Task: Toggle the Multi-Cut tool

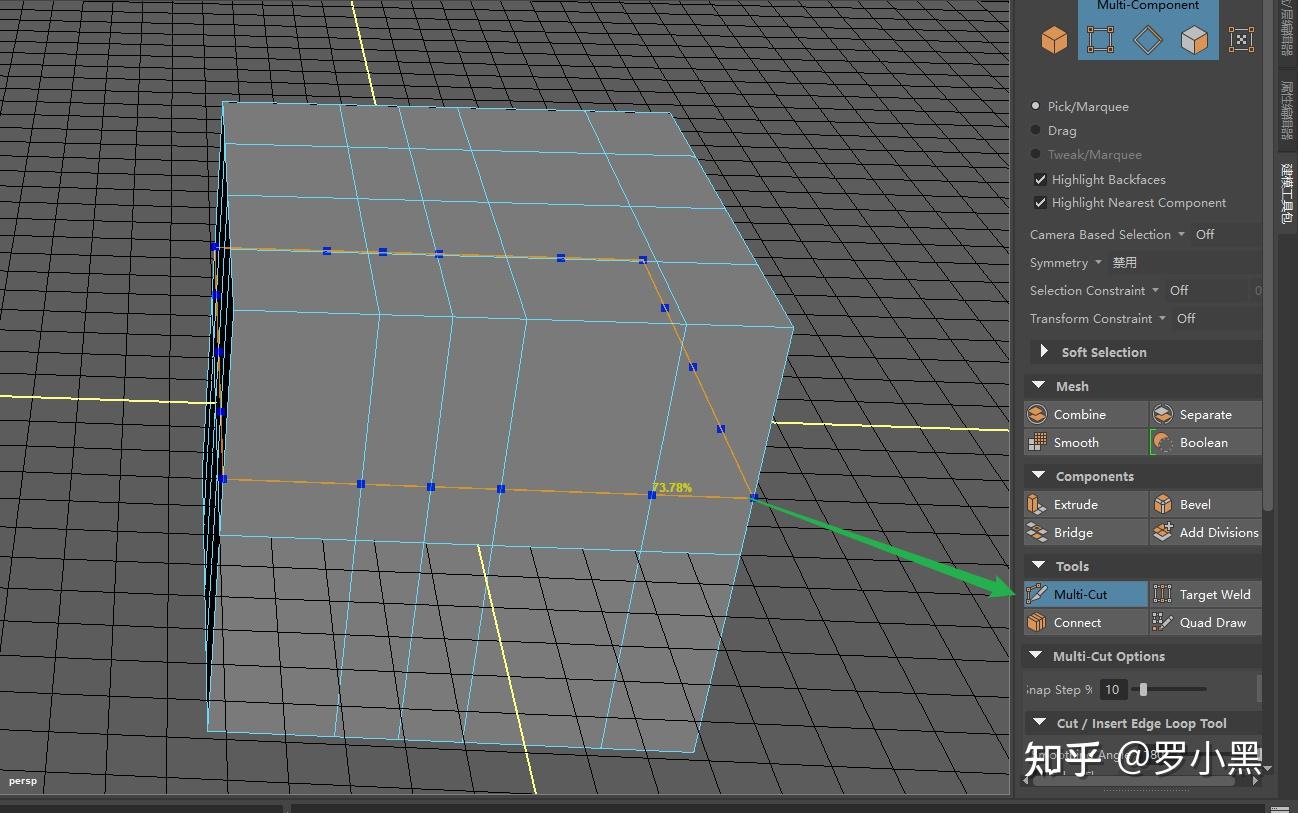Action: coord(1086,594)
